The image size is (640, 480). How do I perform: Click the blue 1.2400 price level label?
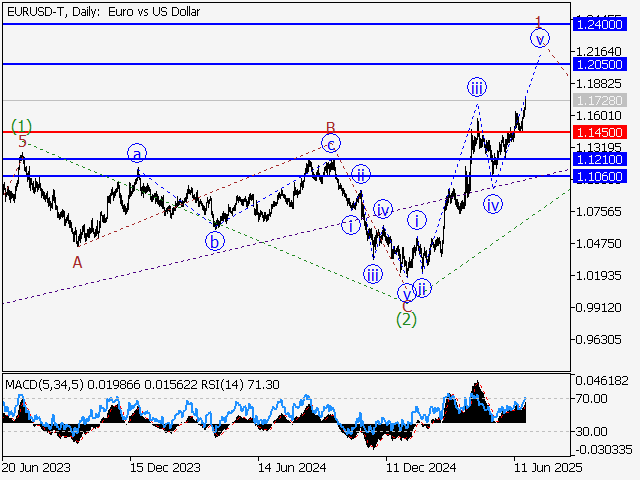[x=600, y=23]
